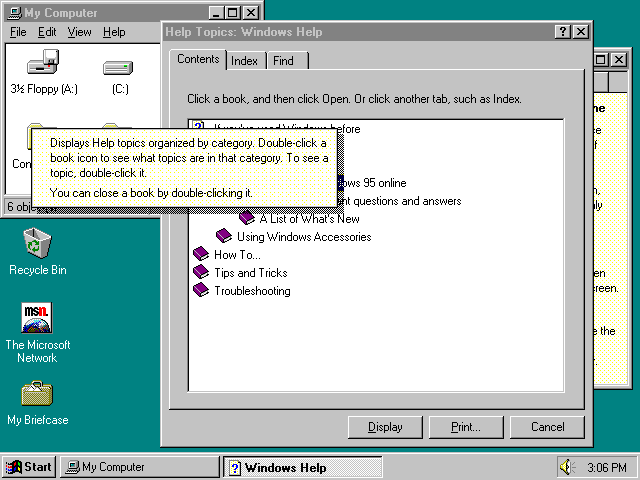Minimize the My Computer window
640x480 pixels.
tap(216, 13)
